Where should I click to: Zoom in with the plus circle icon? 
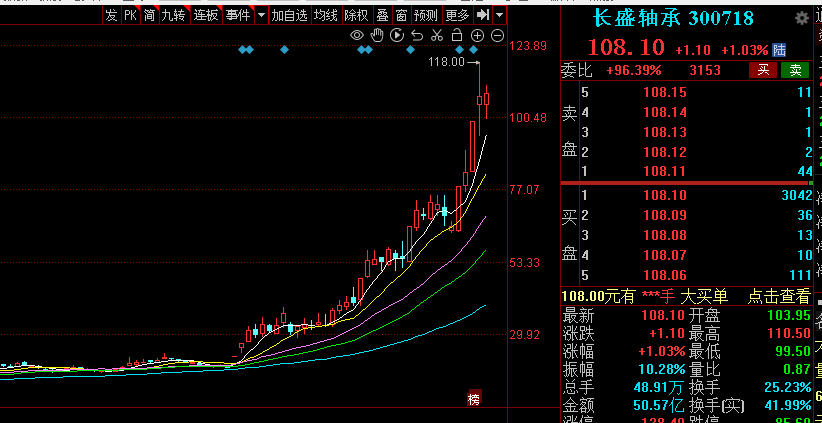pyautogui.click(x=477, y=35)
